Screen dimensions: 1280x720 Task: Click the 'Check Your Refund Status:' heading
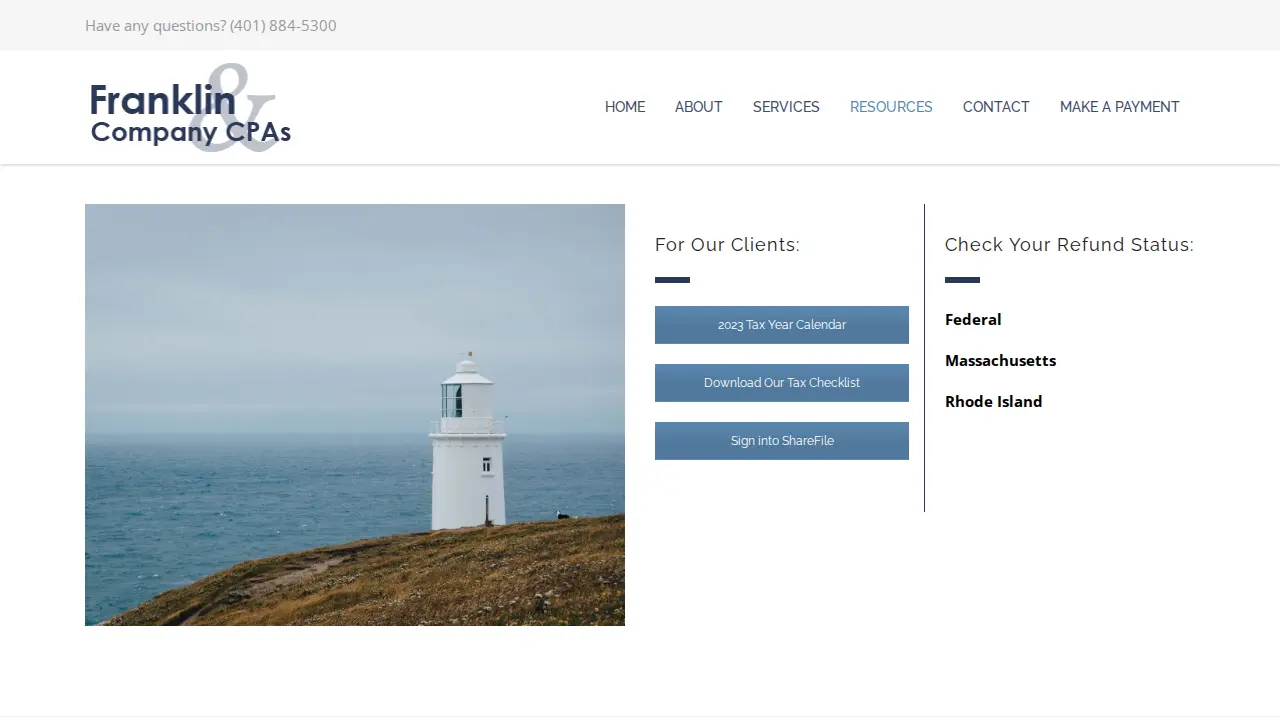[1069, 245]
